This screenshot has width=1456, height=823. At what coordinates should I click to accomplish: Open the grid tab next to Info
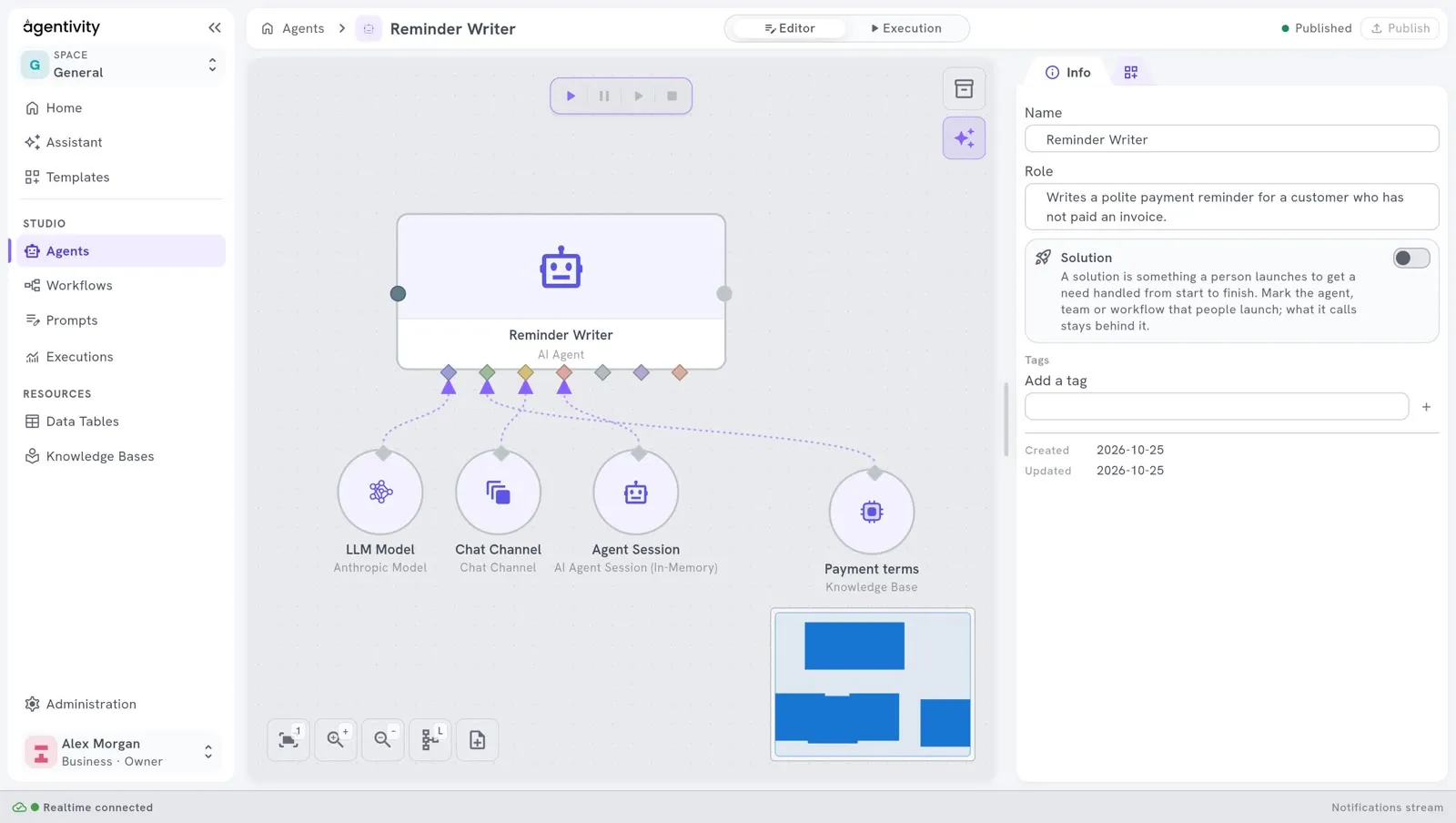1130,72
